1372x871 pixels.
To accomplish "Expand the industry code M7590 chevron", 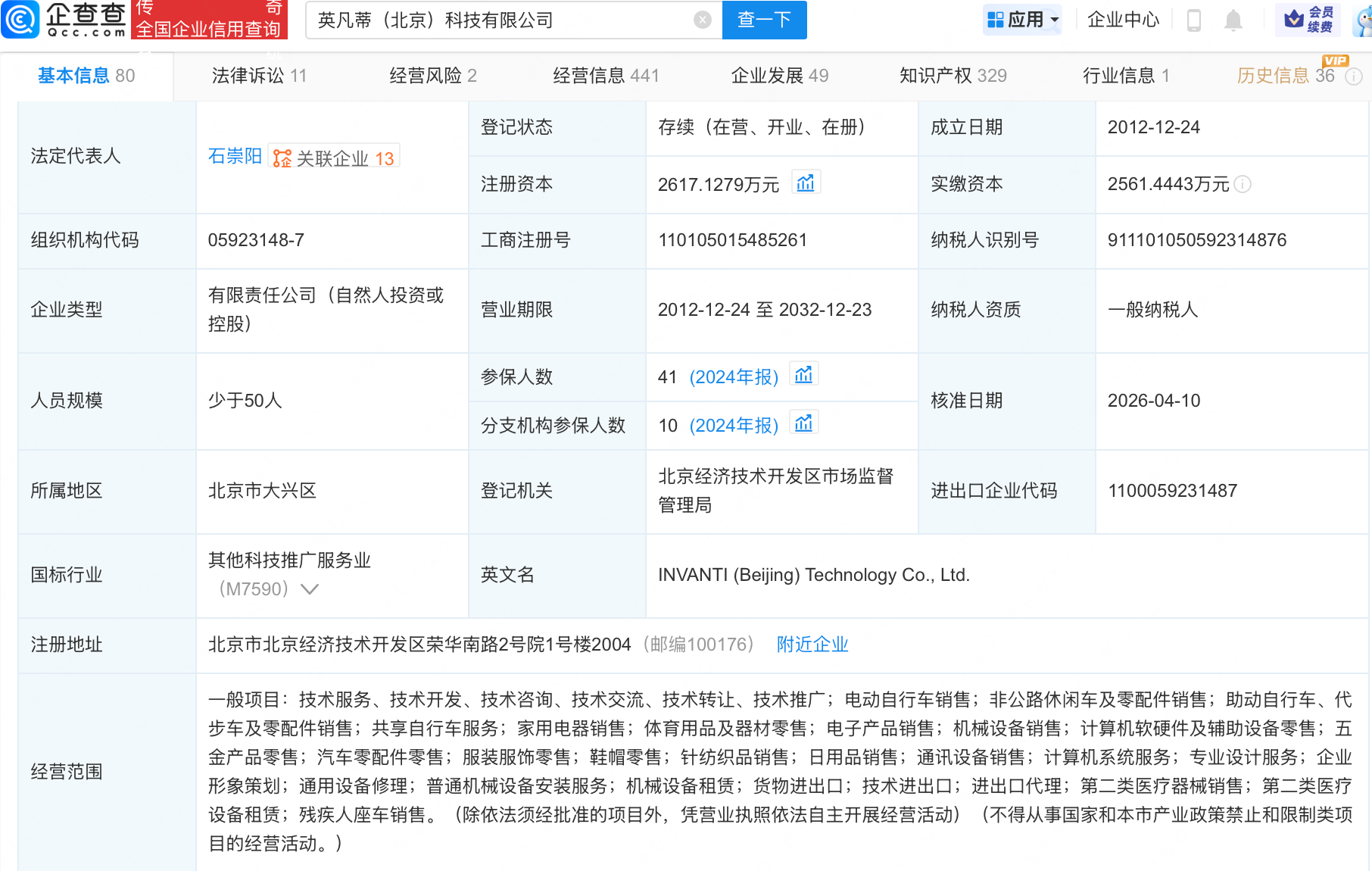I will click(310, 589).
